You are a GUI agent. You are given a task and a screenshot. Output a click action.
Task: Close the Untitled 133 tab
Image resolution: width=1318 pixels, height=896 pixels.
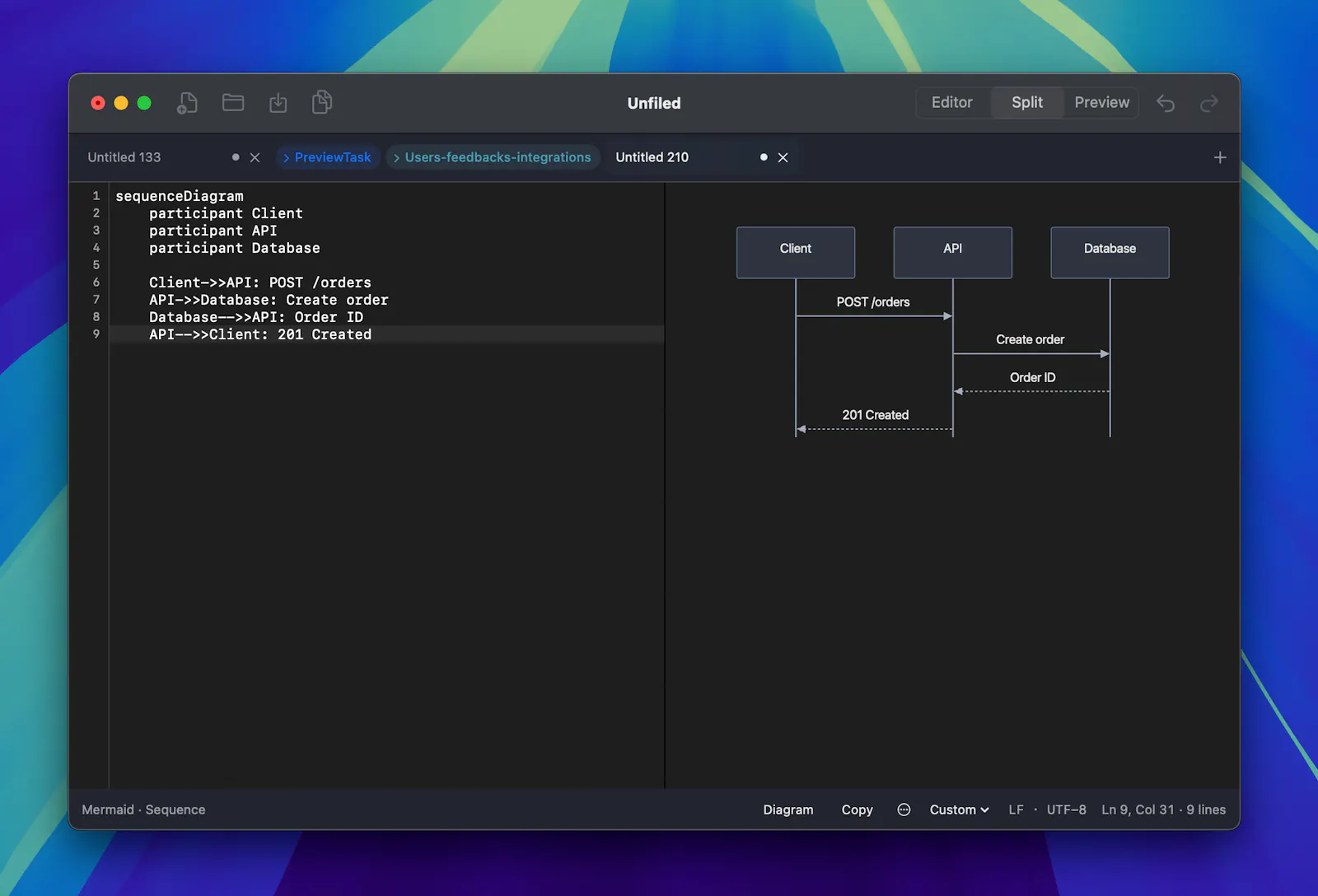(x=255, y=157)
